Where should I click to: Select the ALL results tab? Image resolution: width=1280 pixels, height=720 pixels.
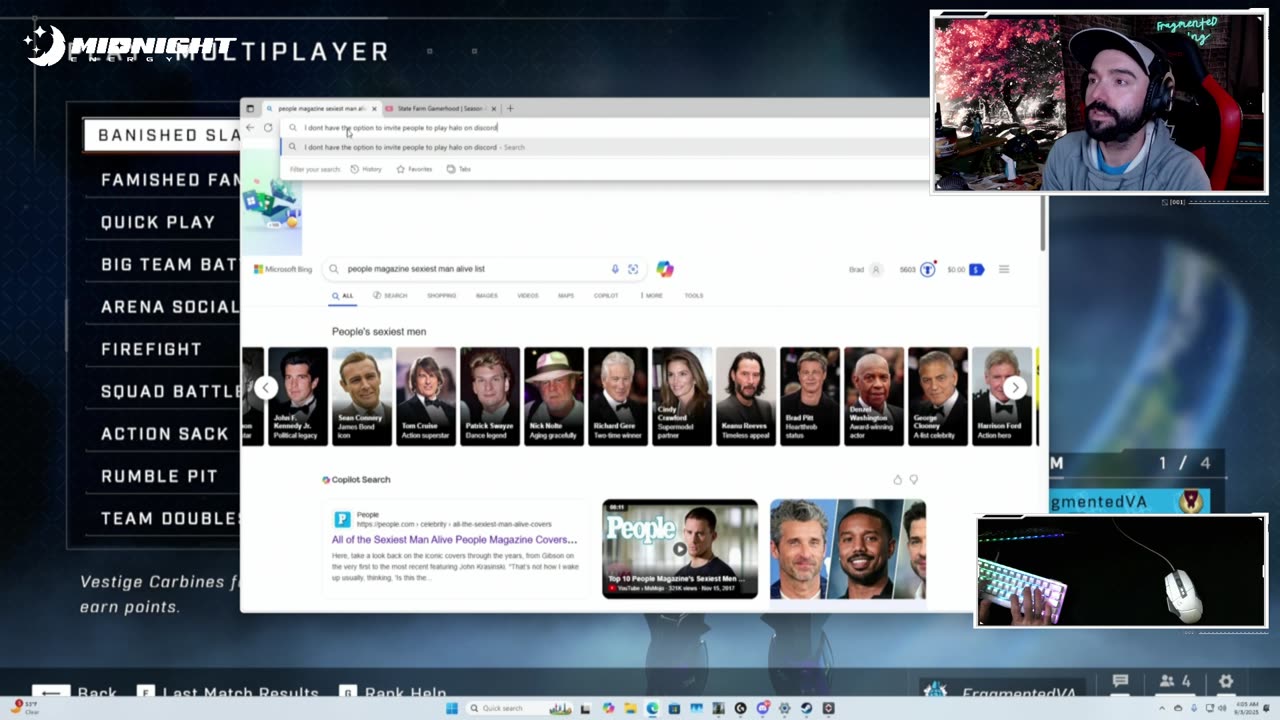click(x=343, y=296)
